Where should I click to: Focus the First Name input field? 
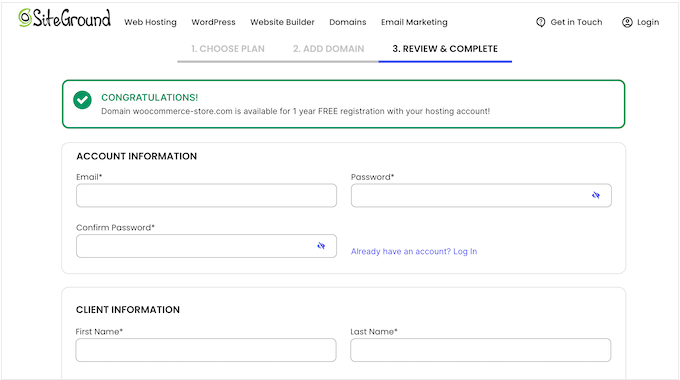click(206, 350)
